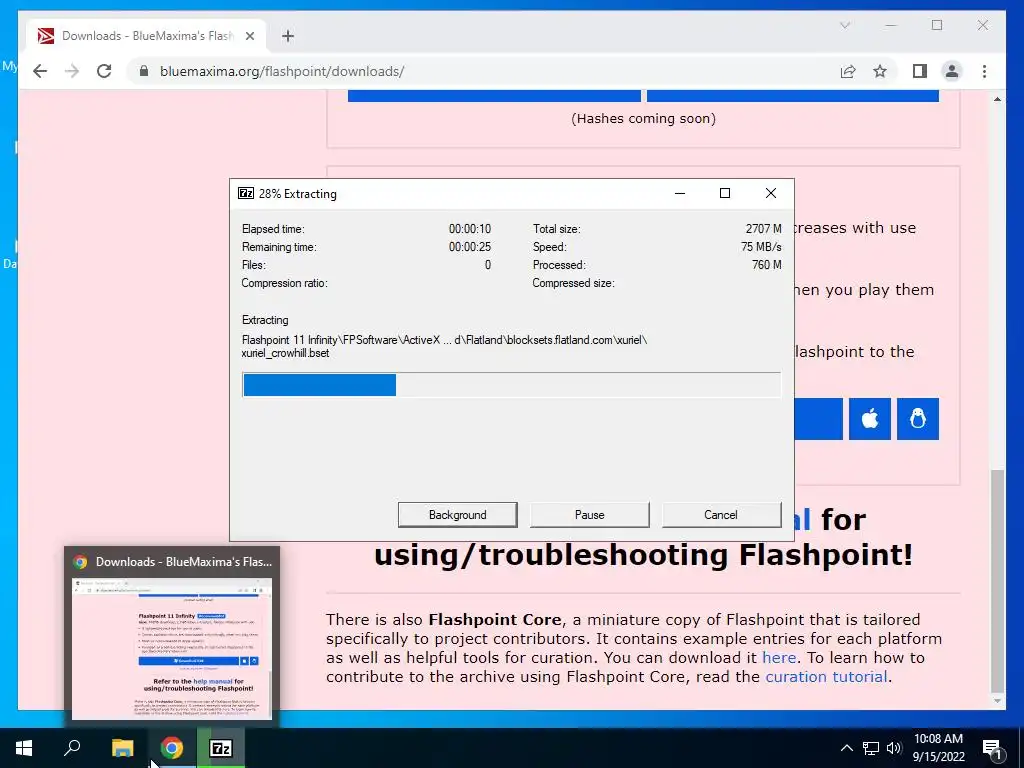
Task: Click the scrollbar up arrow on the page
Action: pyautogui.click(x=997, y=99)
